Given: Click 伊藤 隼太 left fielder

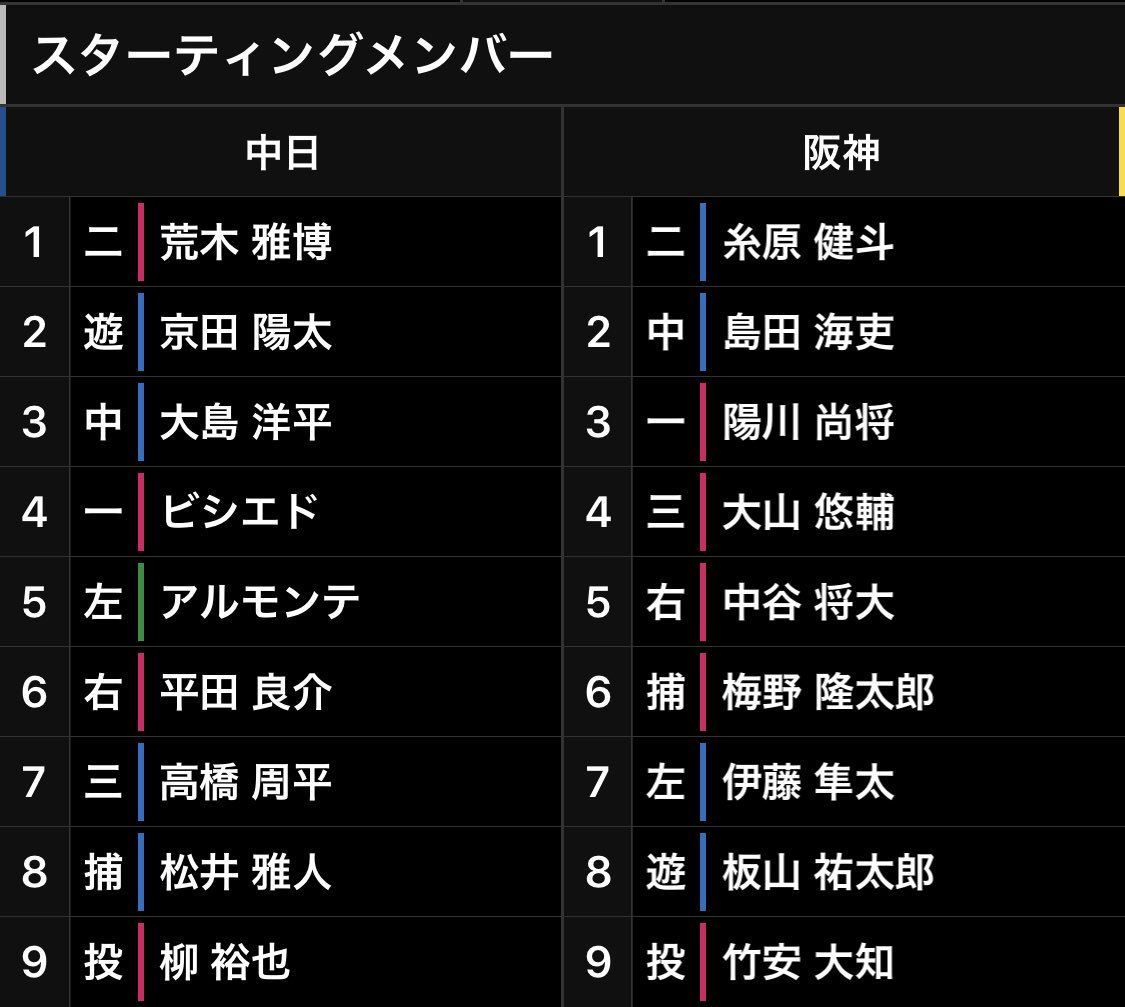Looking at the screenshot, I should (808, 783).
